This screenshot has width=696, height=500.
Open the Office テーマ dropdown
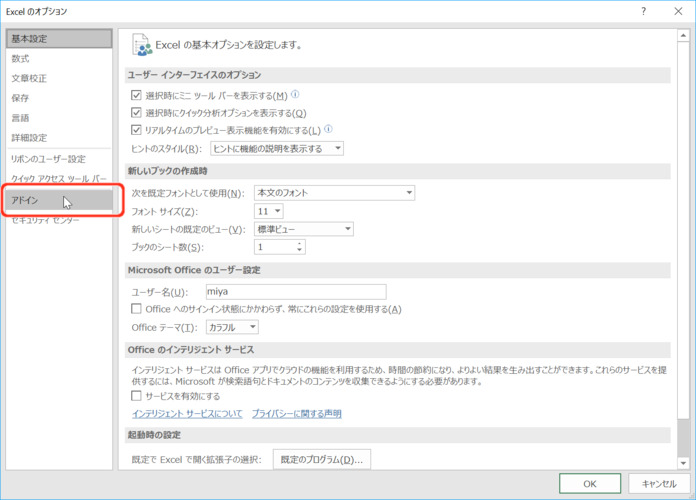click(x=232, y=327)
